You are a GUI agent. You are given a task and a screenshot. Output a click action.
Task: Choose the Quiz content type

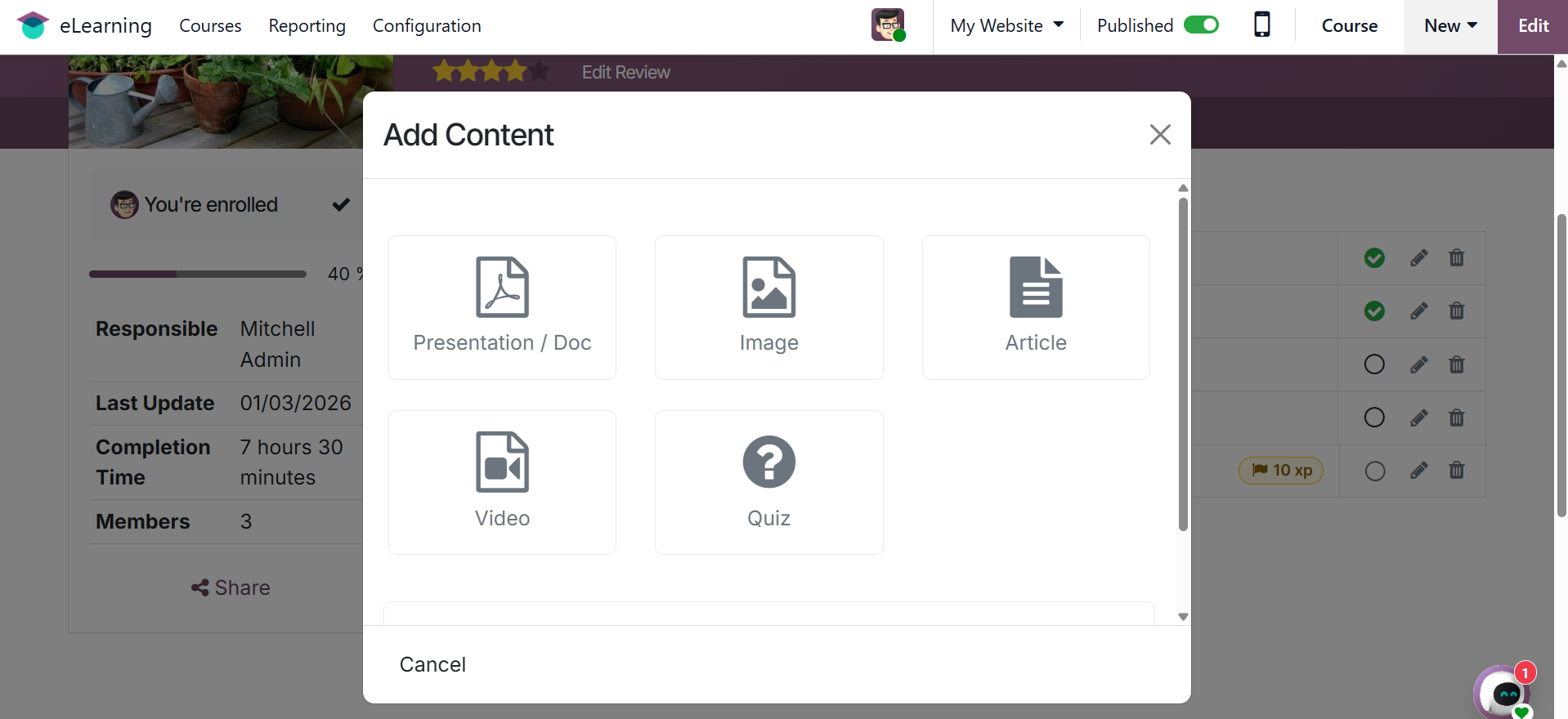[768, 482]
